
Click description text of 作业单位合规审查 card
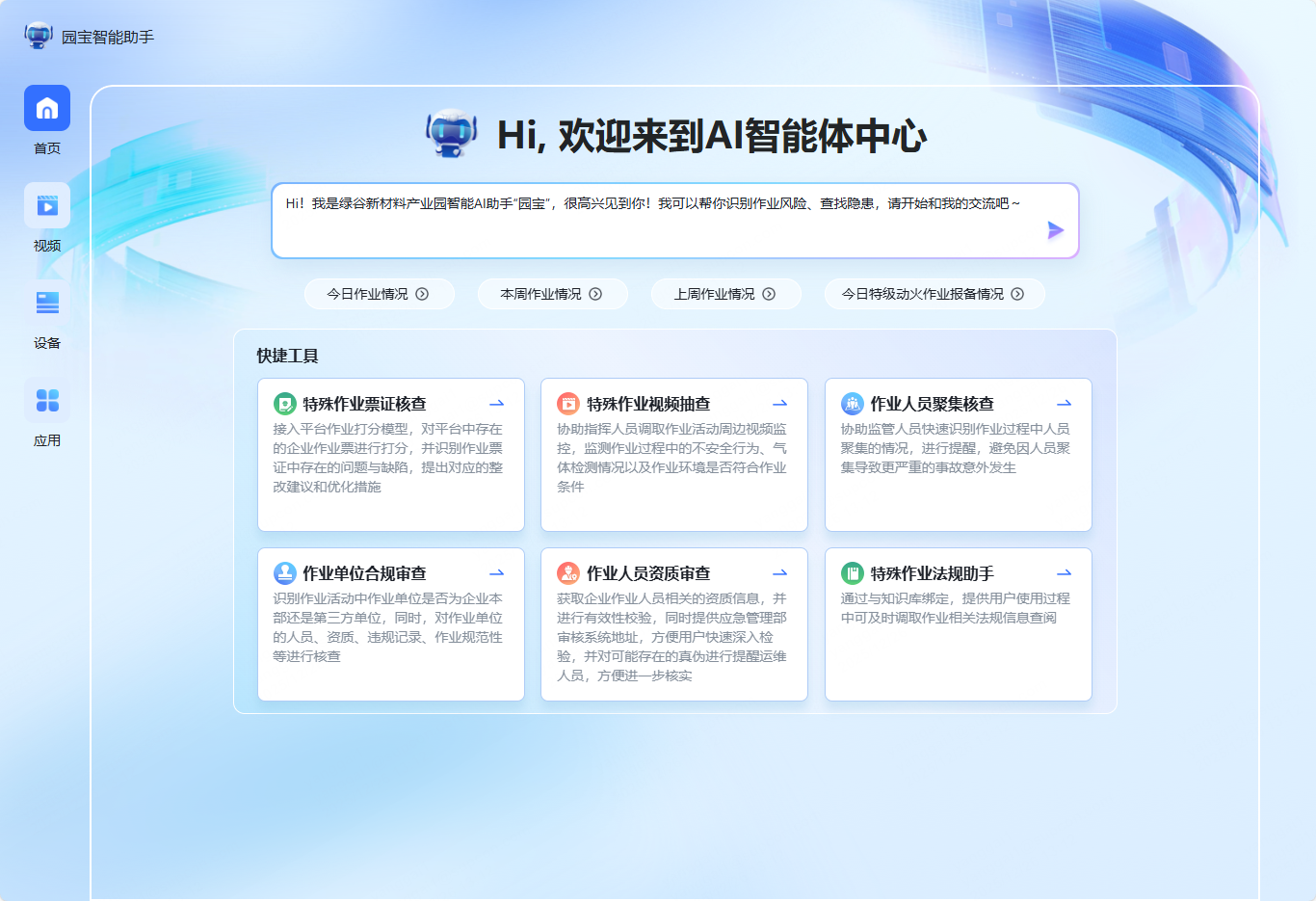click(x=387, y=627)
